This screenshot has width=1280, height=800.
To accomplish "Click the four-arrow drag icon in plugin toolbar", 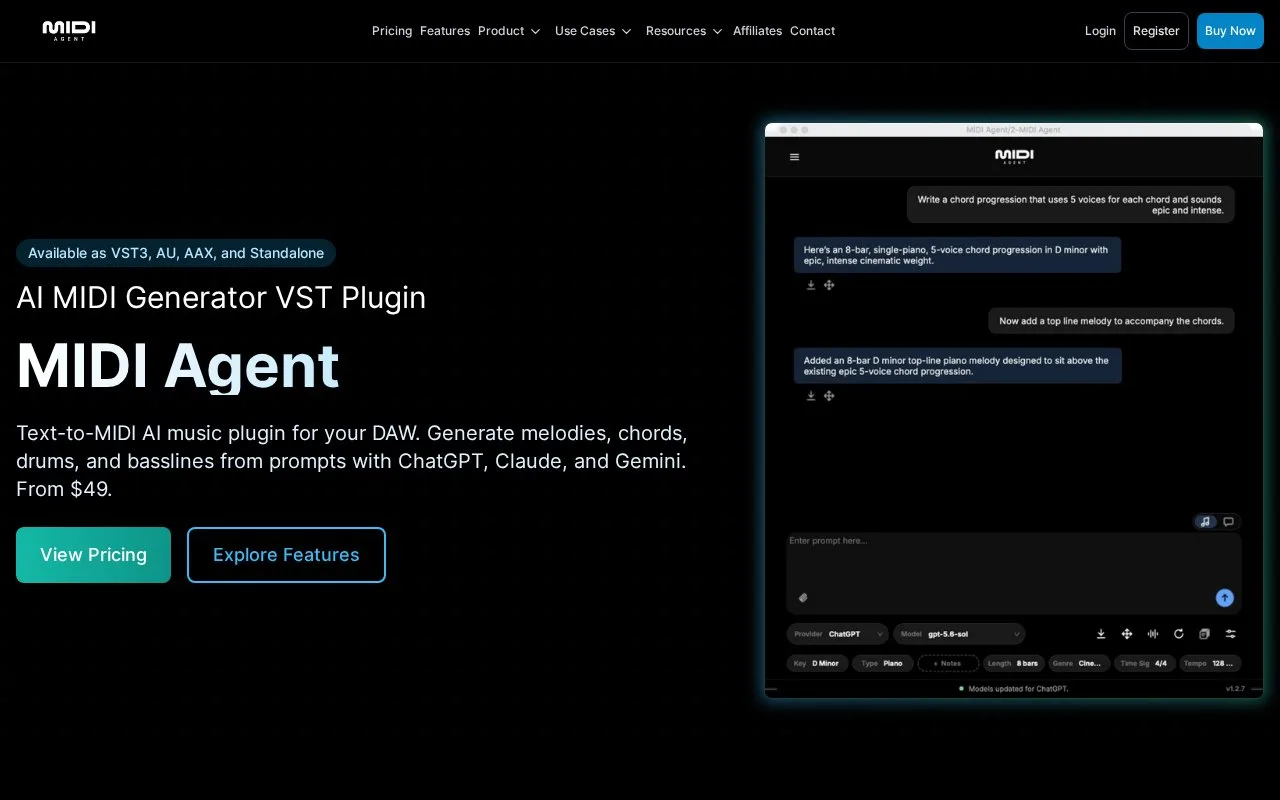I will pyautogui.click(x=1127, y=634).
